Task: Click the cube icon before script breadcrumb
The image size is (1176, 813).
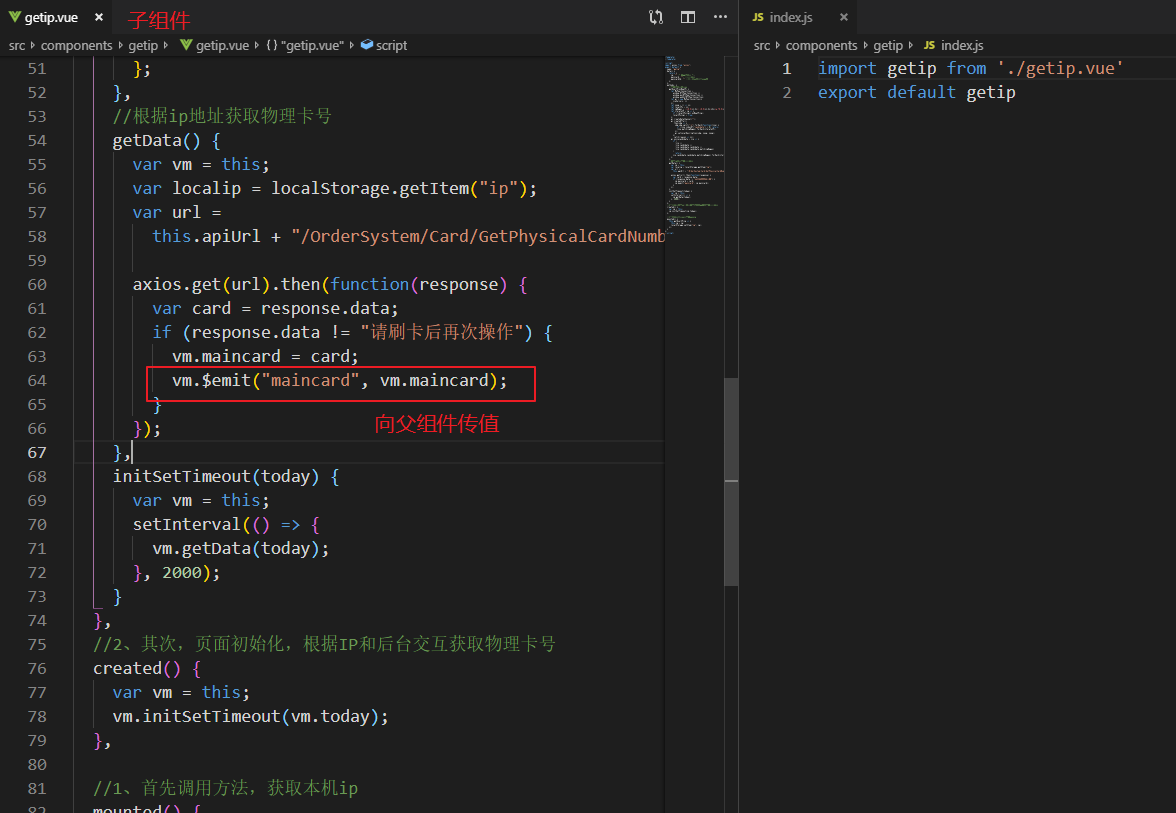Action: click(367, 45)
